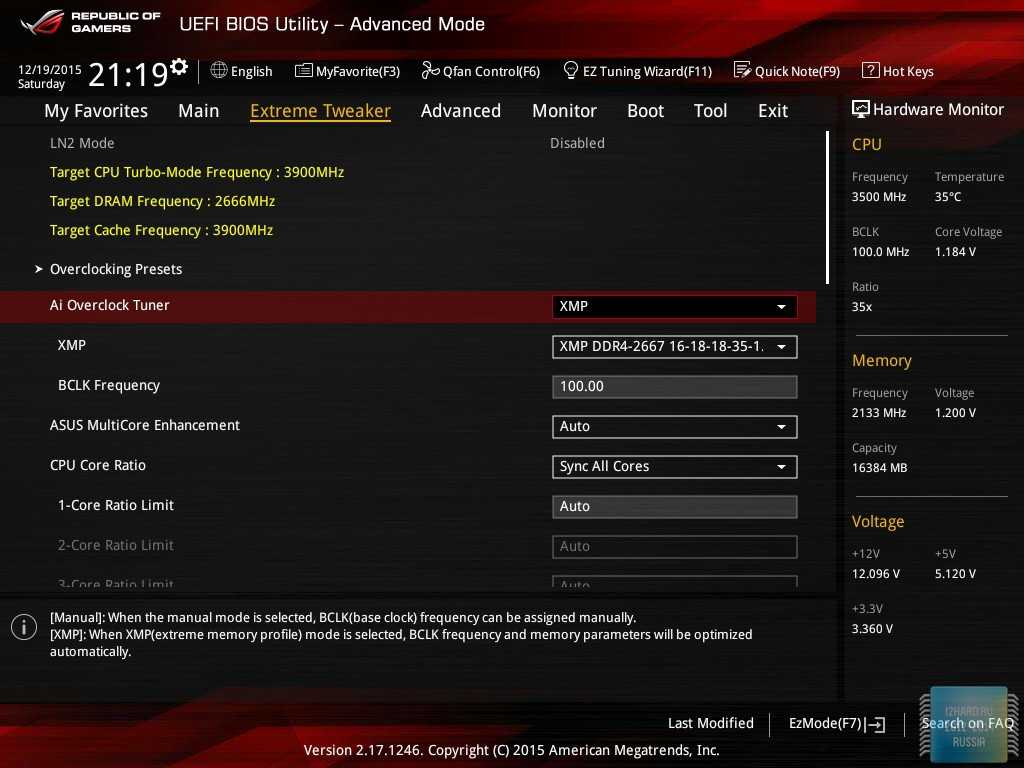Click the BCLK Frequency input field
The width and height of the screenshot is (1024, 768).
674,386
